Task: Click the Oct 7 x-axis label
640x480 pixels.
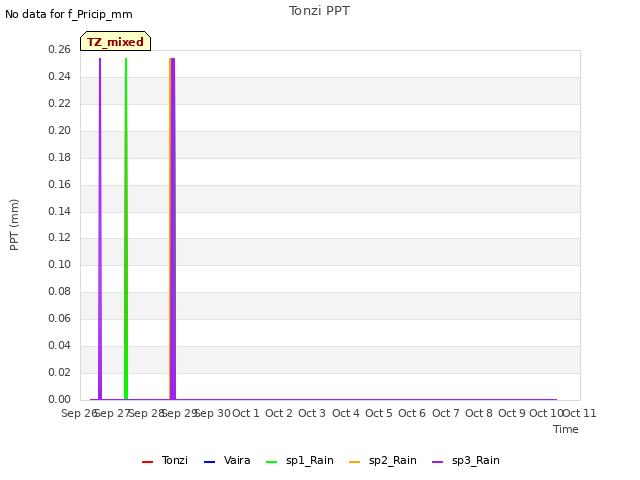Action: [x=446, y=413]
